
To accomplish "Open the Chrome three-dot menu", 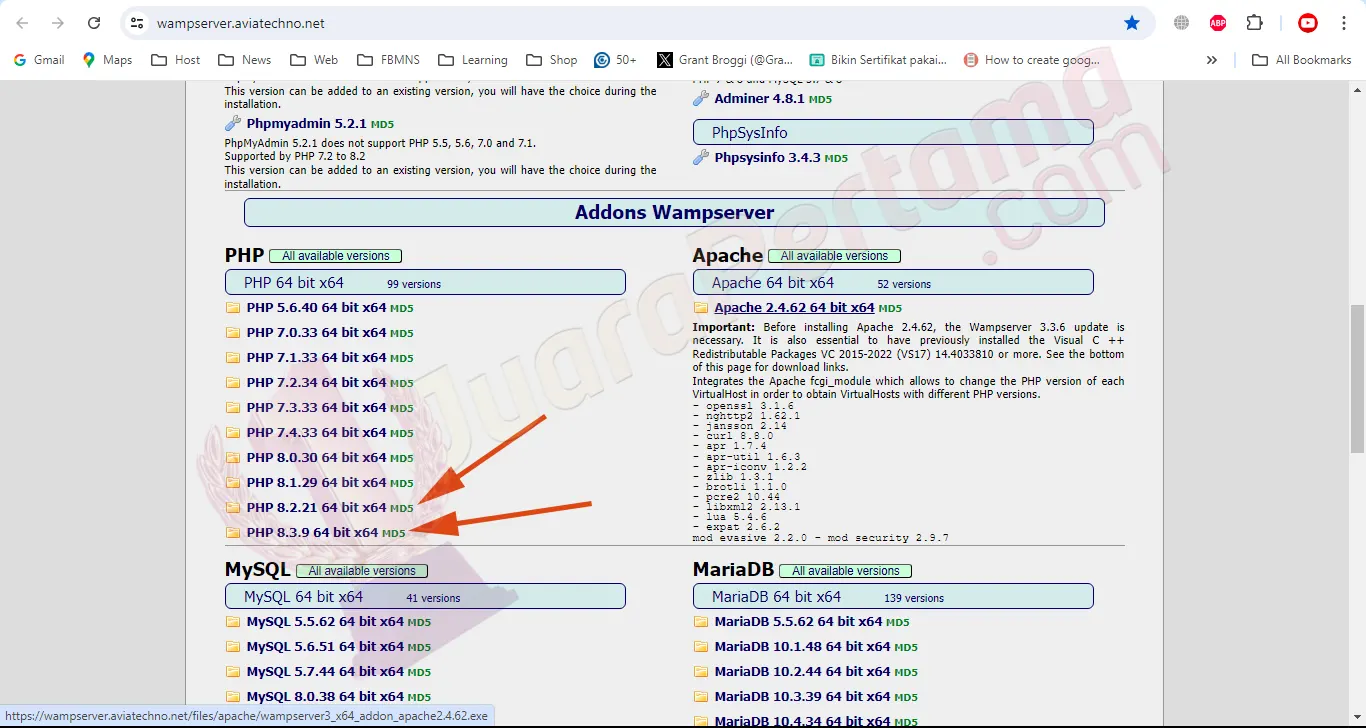I will point(1346,22).
